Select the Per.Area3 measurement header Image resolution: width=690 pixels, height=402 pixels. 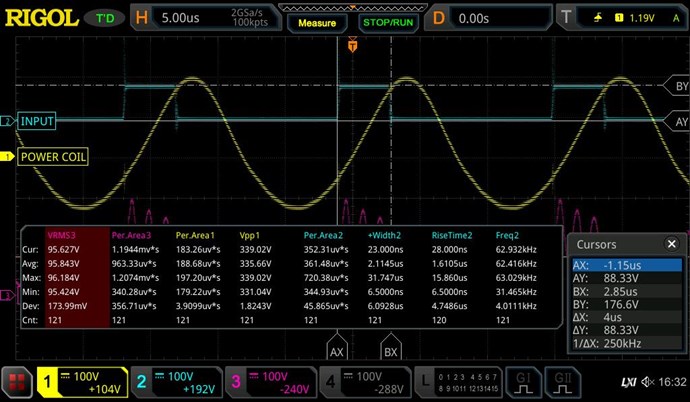131,235
